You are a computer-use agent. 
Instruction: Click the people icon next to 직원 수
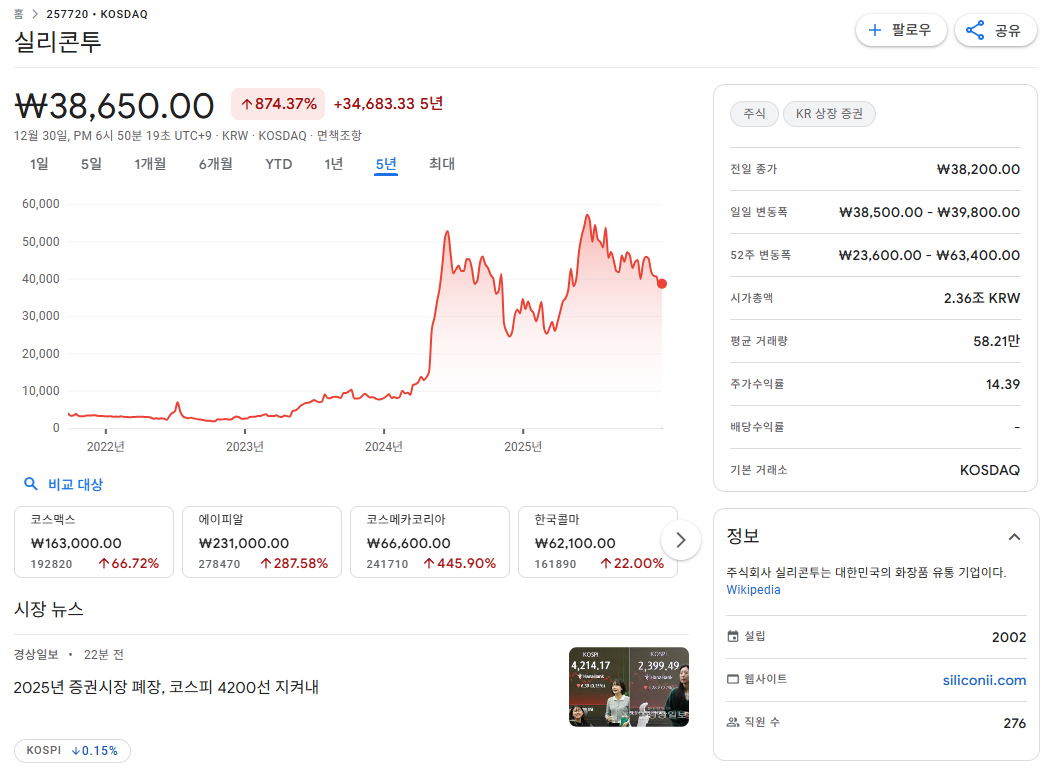[x=733, y=722]
